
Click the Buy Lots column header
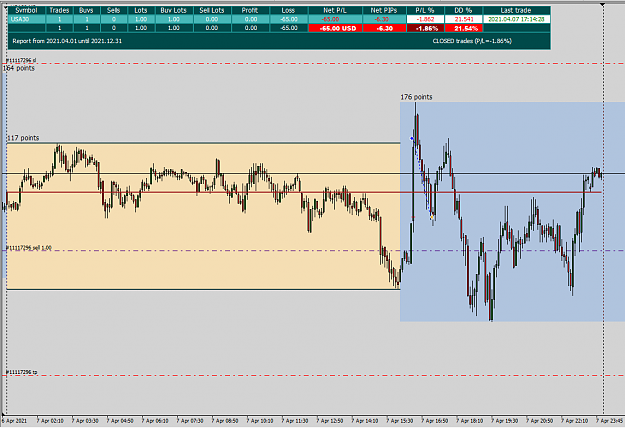pos(174,10)
